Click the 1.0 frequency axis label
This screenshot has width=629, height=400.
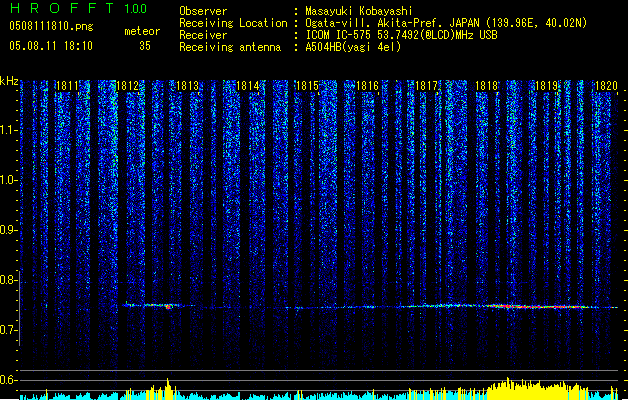[8, 180]
